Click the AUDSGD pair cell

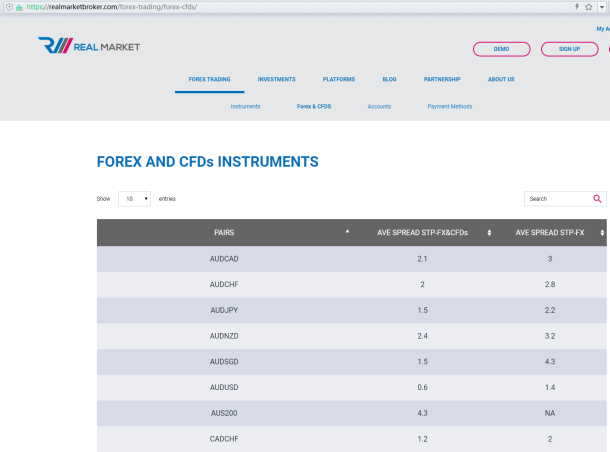pyautogui.click(x=224, y=361)
